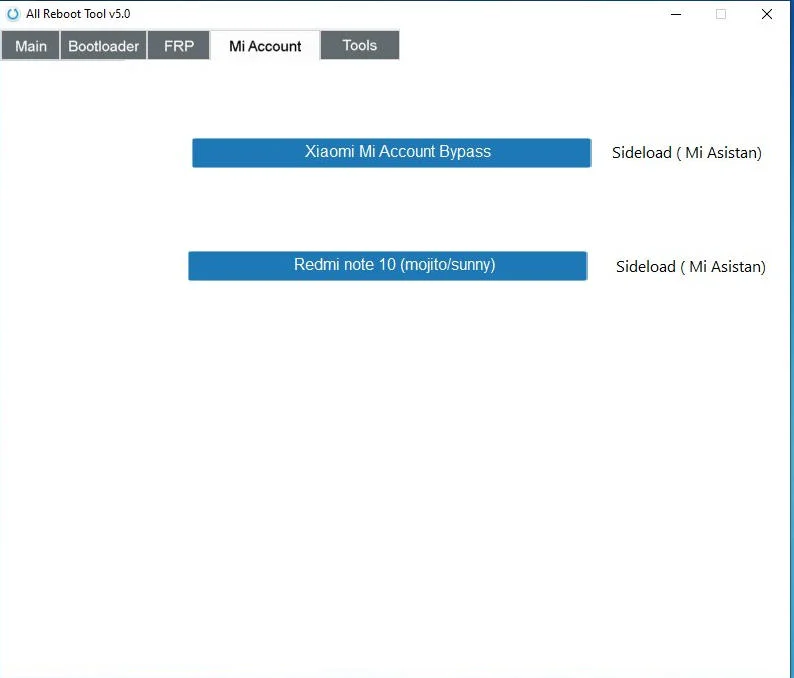Click the empty panel area below Redmi button
The image size is (794, 678).
390,450
